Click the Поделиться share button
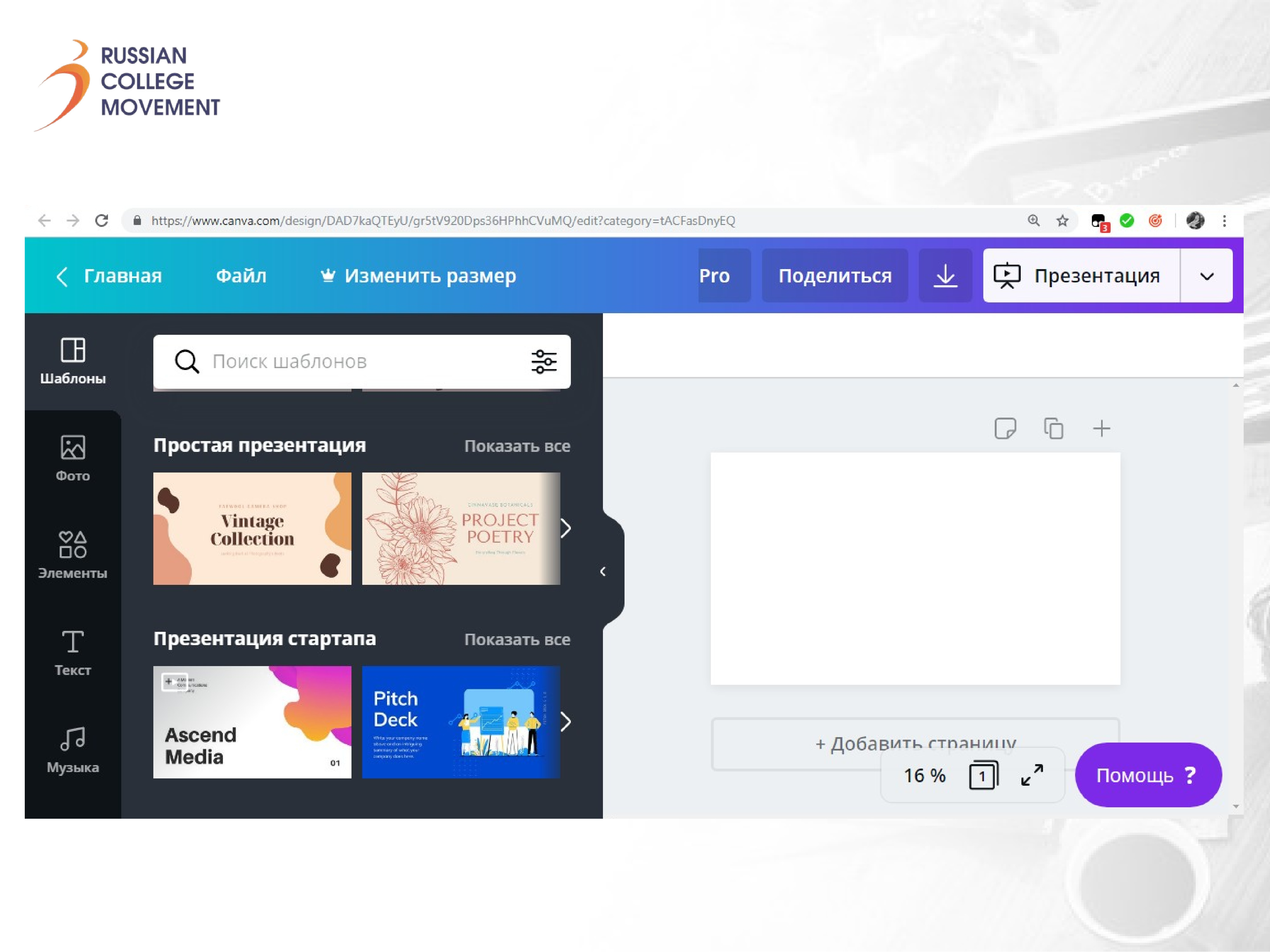 pyautogui.click(x=835, y=275)
